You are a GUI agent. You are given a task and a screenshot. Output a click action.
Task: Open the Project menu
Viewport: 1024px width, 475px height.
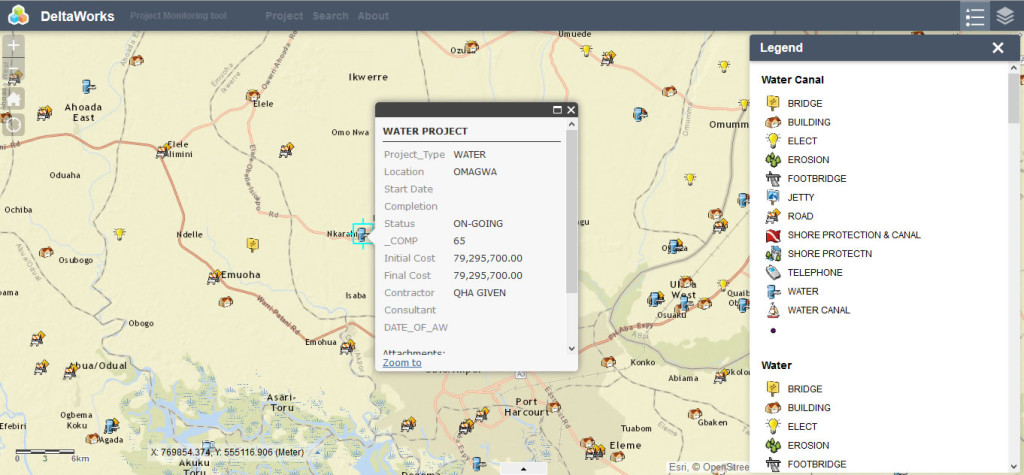click(284, 16)
